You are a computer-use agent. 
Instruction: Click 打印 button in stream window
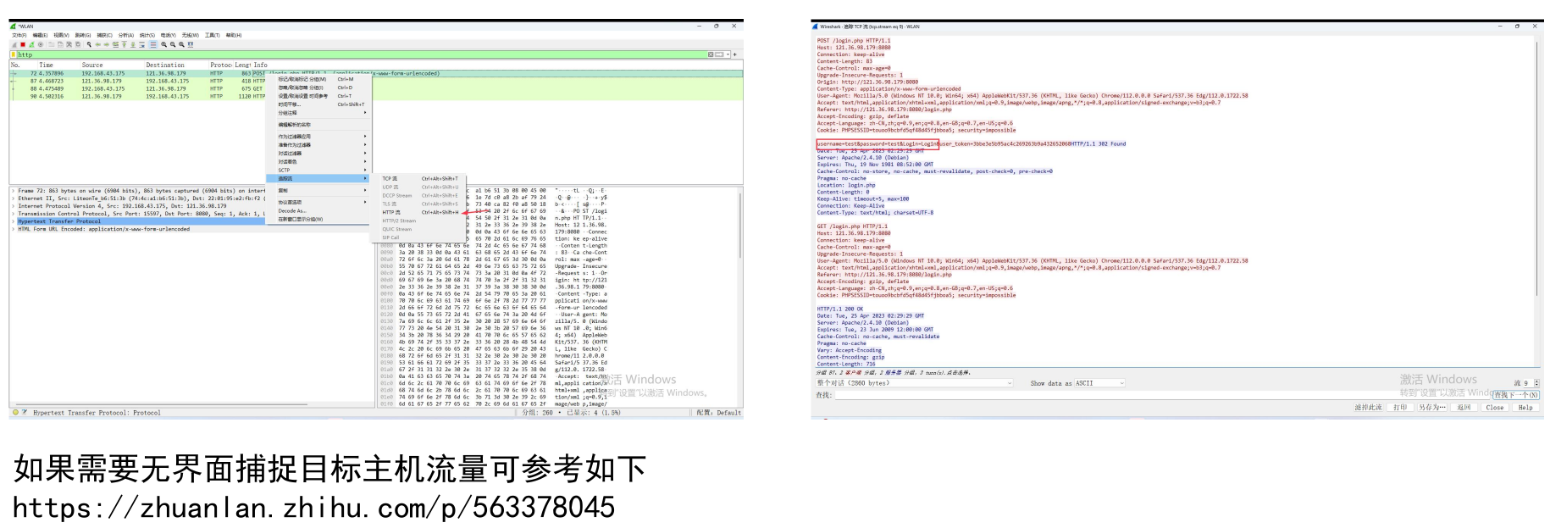click(1400, 408)
